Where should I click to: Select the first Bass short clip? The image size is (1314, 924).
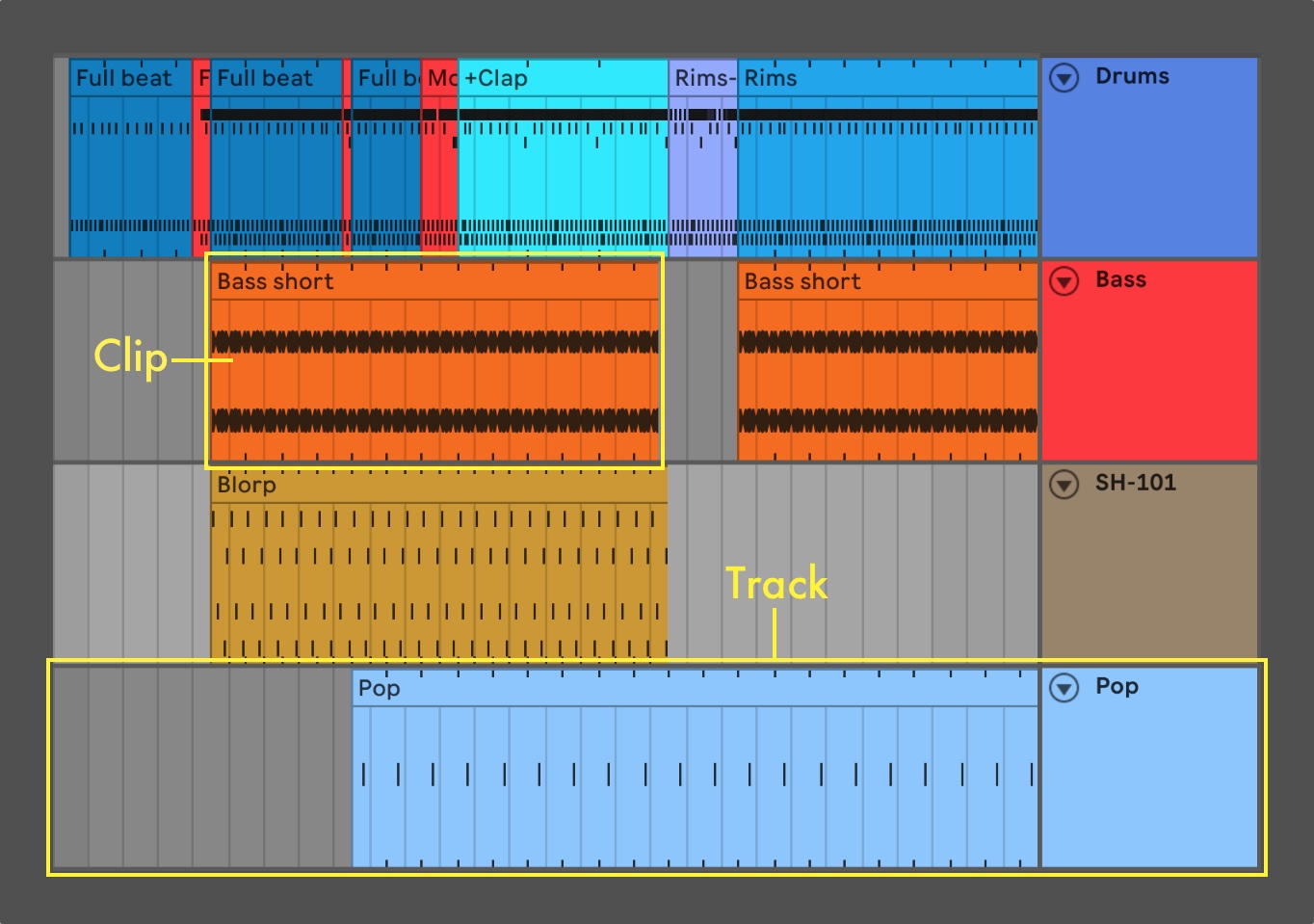435,361
